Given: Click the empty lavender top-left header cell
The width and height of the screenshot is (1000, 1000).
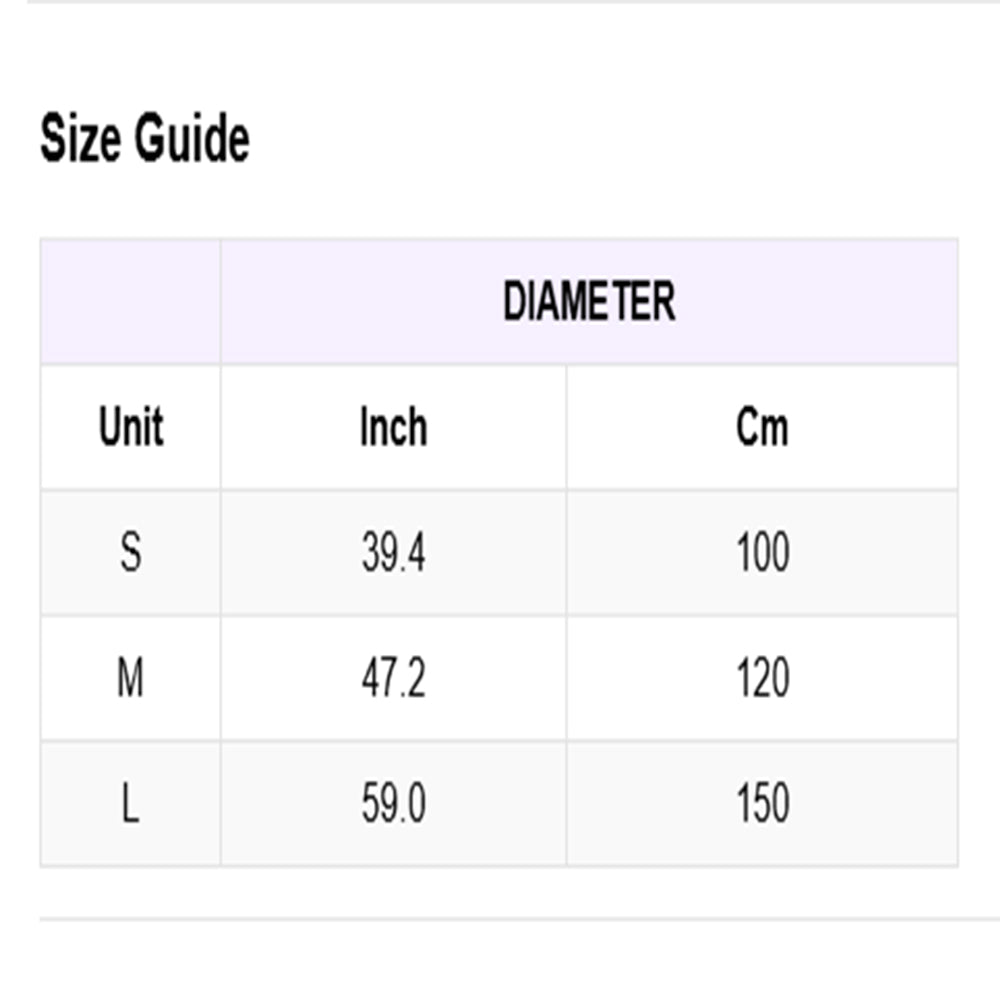Looking at the screenshot, I should click(130, 302).
